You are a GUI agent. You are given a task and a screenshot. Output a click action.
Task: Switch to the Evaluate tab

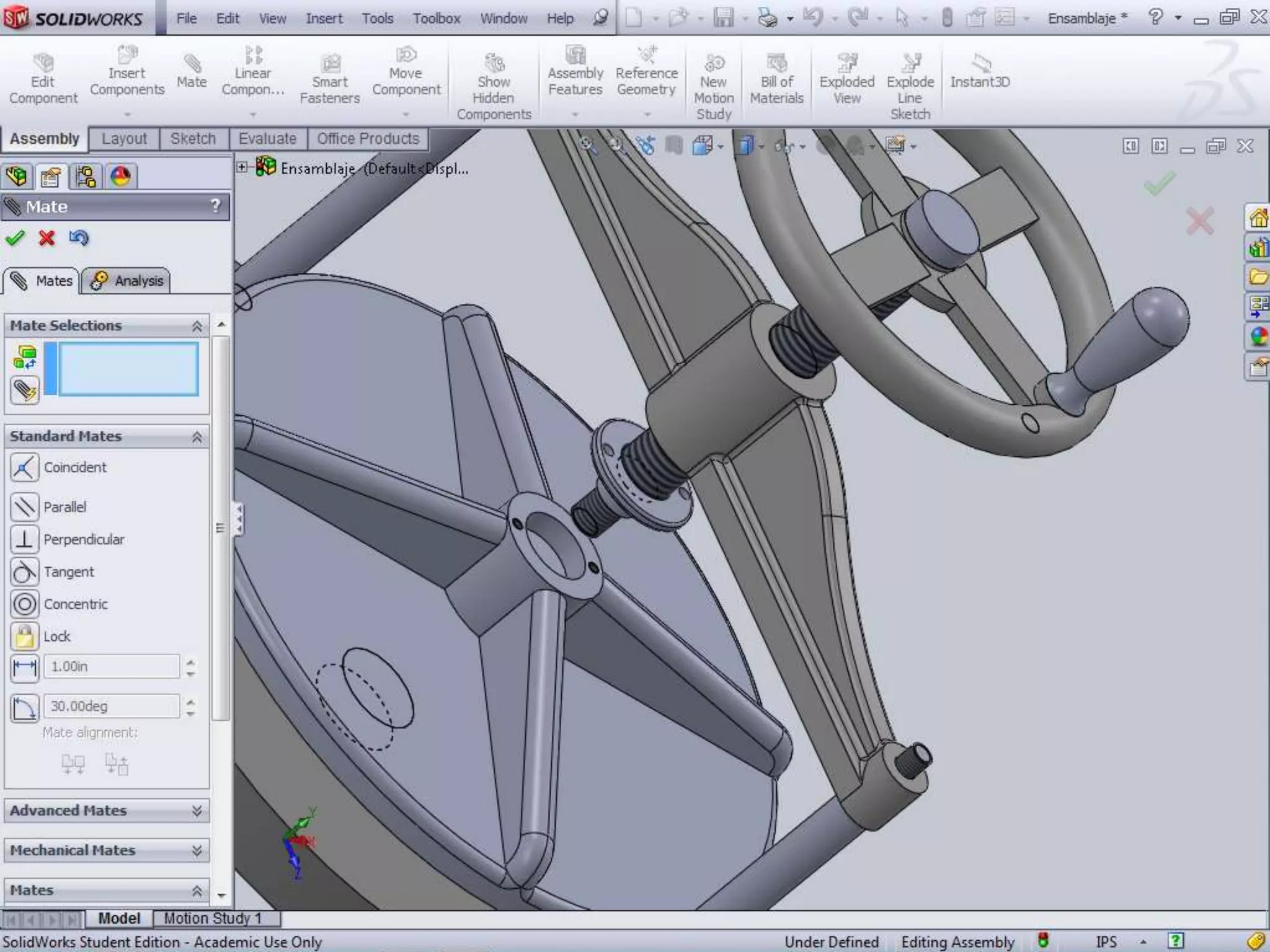[267, 139]
